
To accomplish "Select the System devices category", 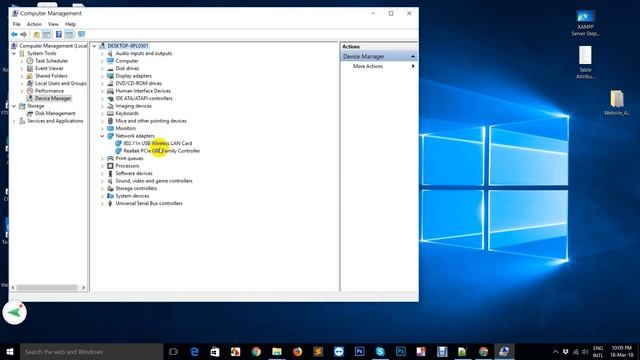I will (132, 196).
